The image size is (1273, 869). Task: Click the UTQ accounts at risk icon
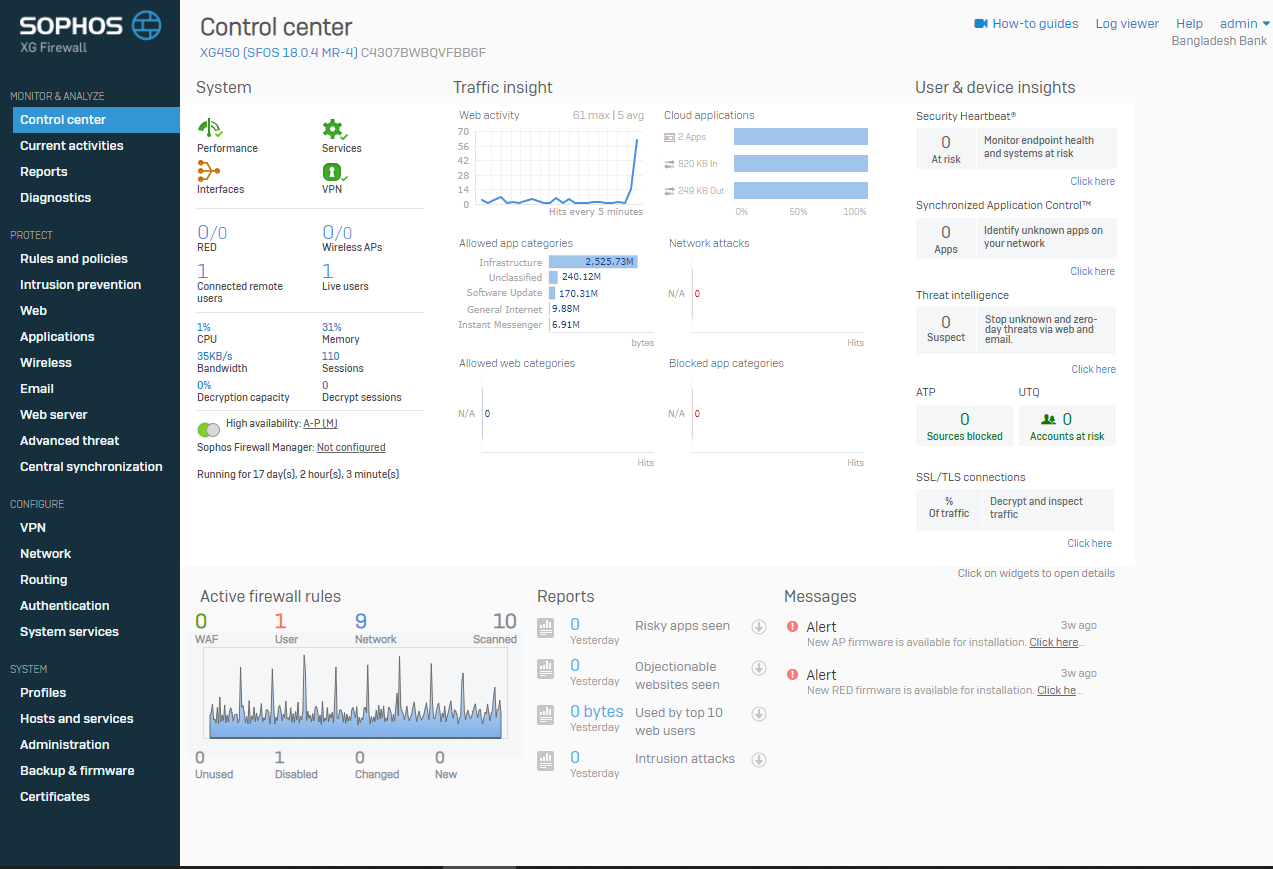click(x=1048, y=420)
